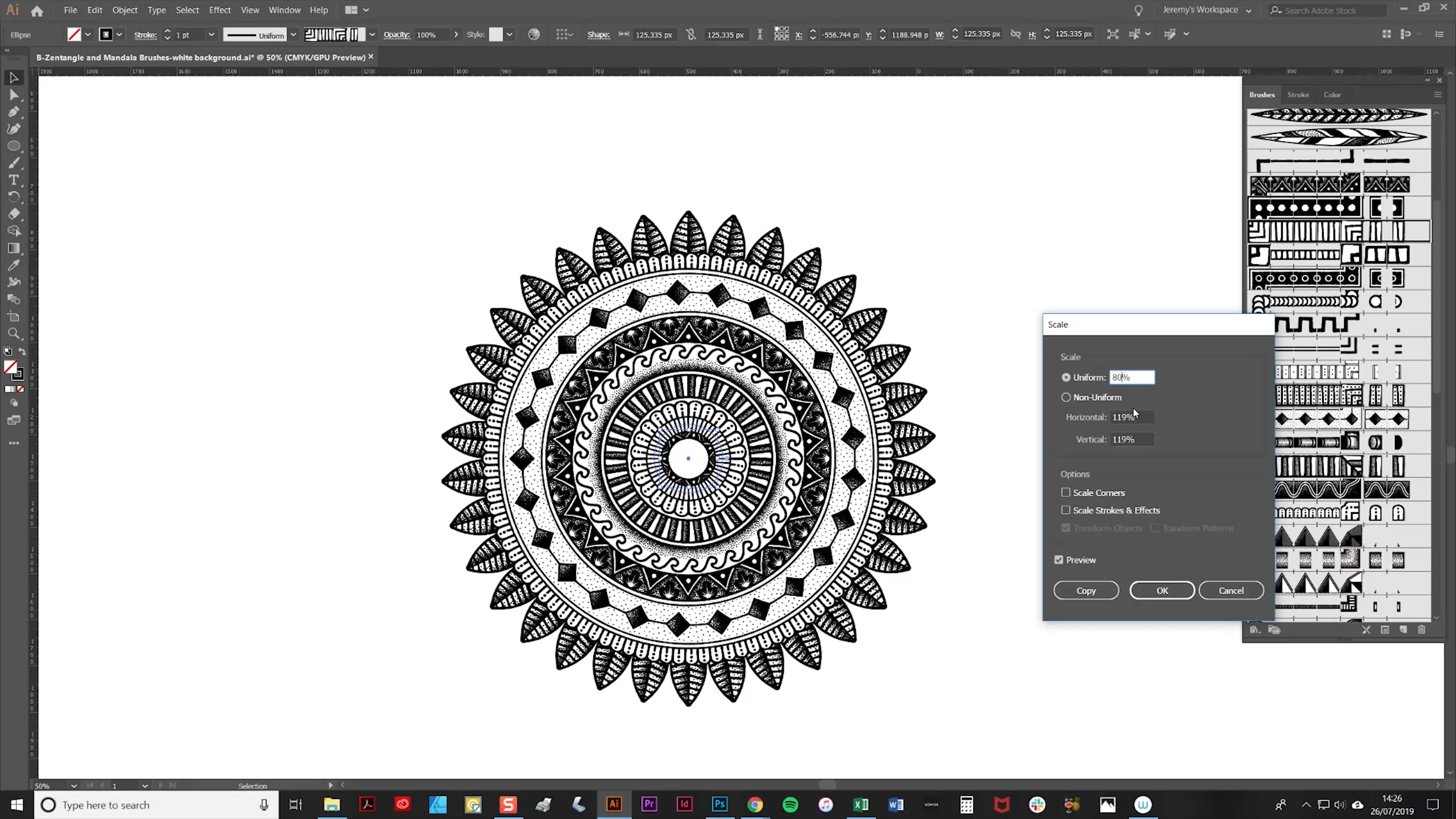Select the Eyedropper tool

pos(14,265)
